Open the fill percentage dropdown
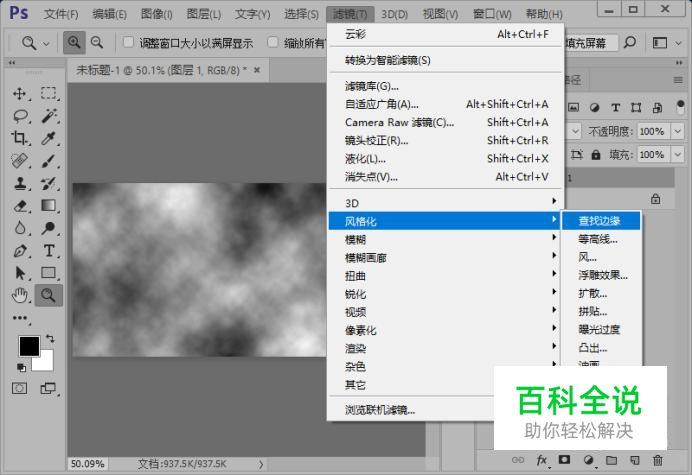The height and width of the screenshot is (475, 692). (x=677, y=155)
